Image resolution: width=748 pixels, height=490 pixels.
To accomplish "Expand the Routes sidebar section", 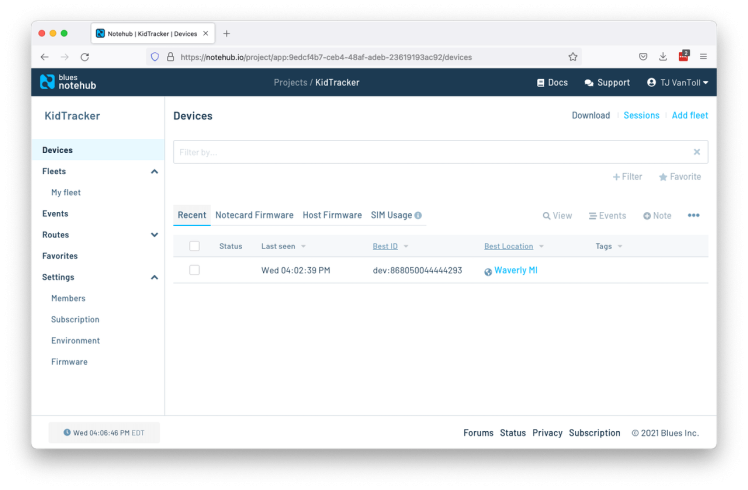I will pos(154,235).
